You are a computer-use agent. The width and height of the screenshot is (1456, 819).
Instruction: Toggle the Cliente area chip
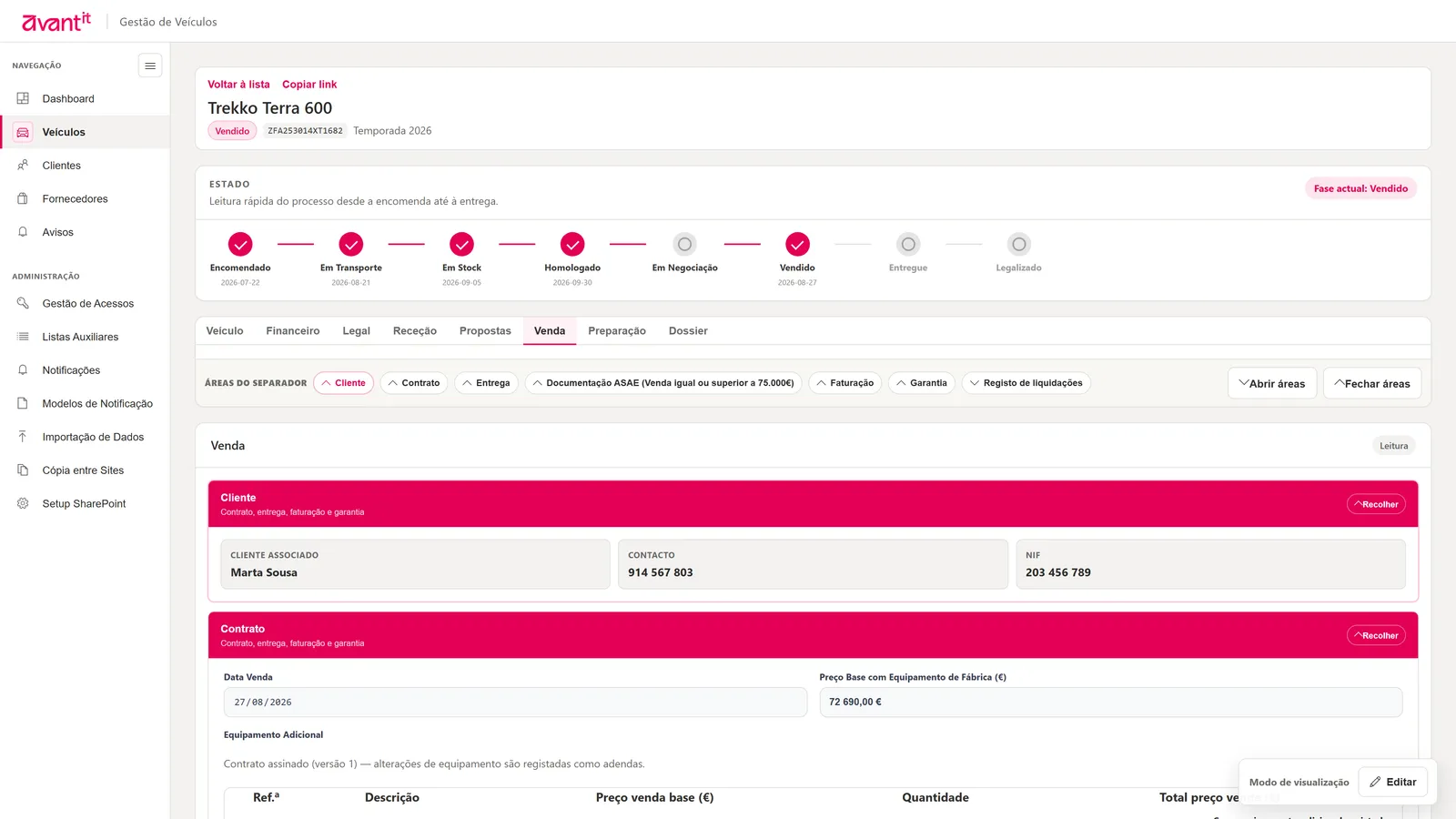click(343, 383)
